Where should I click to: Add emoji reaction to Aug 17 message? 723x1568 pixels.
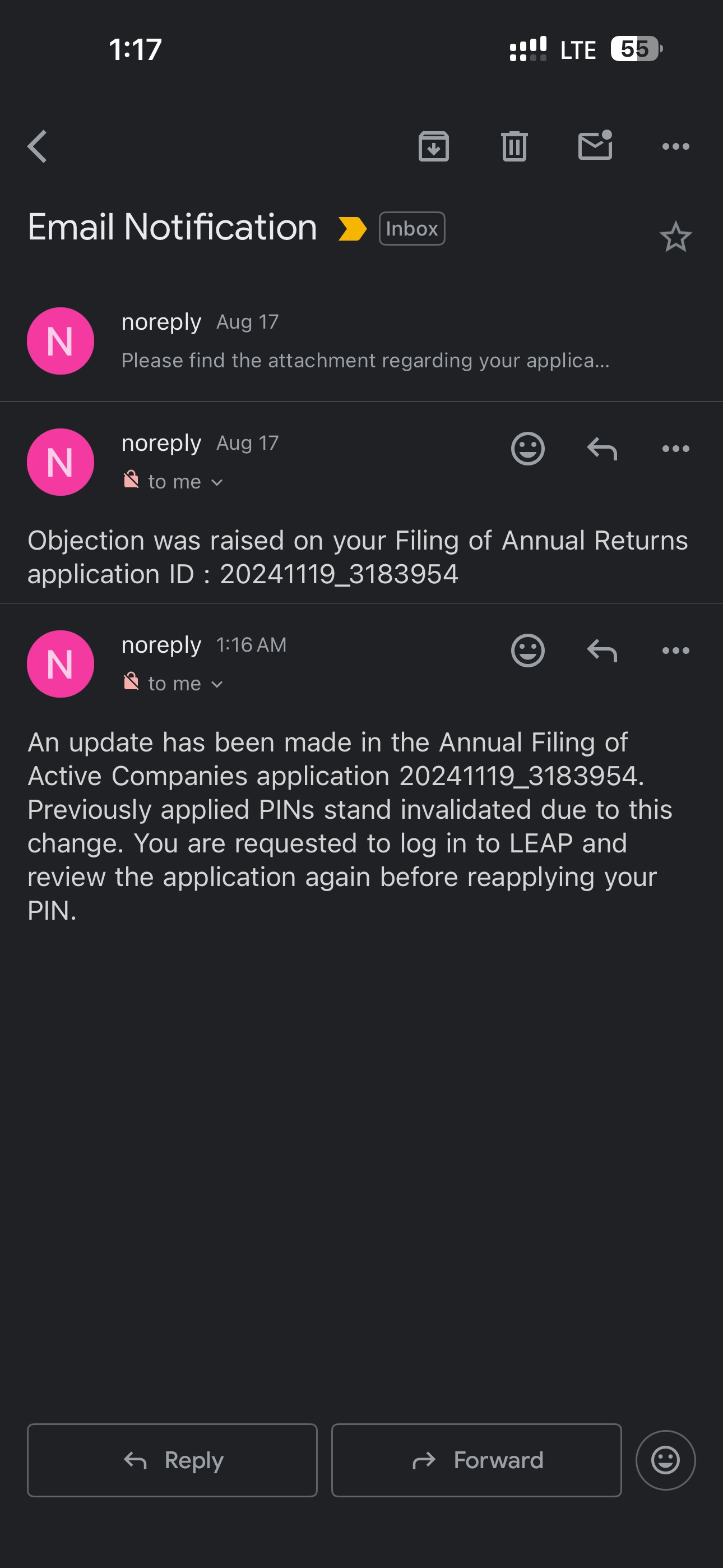coord(527,449)
